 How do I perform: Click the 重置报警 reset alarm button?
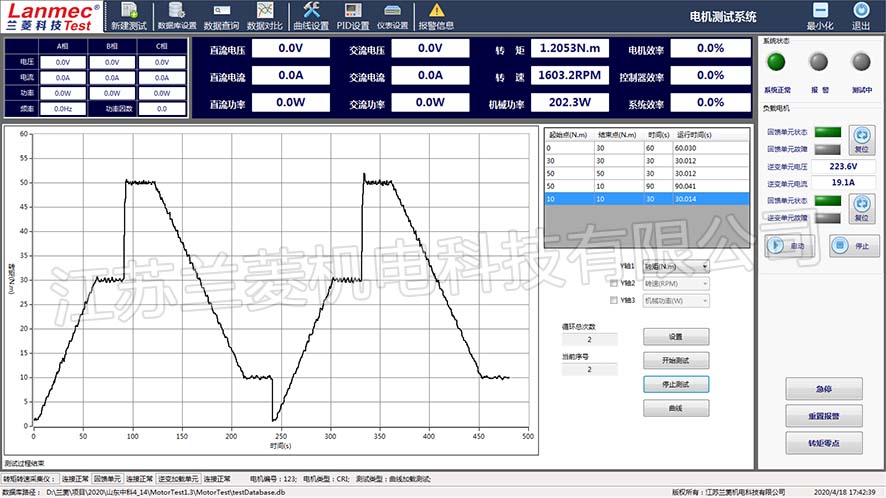coord(822,415)
